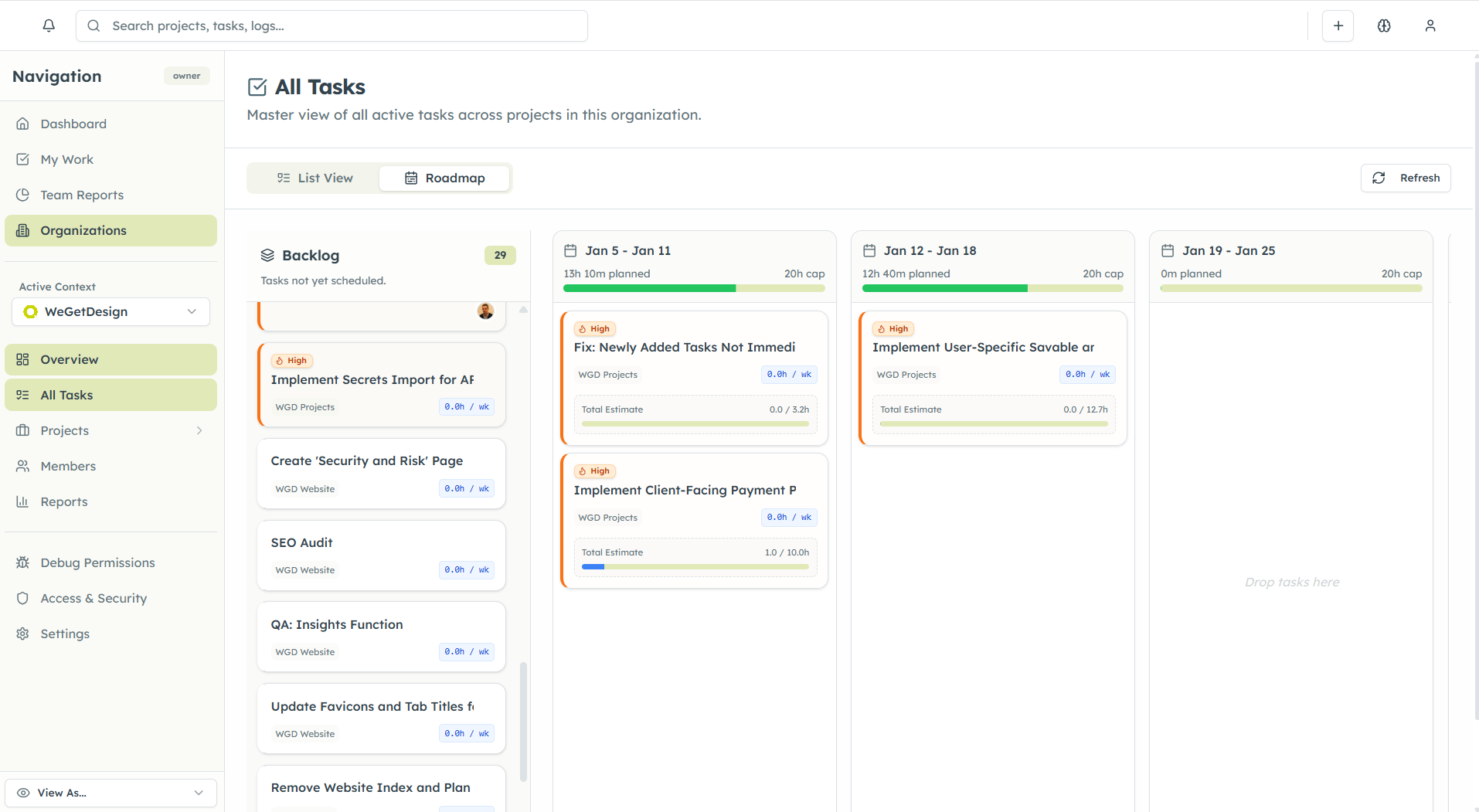1479x812 pixels.
Task: Click the Settings gear icon in sidebar
Action: coord(23,634)
